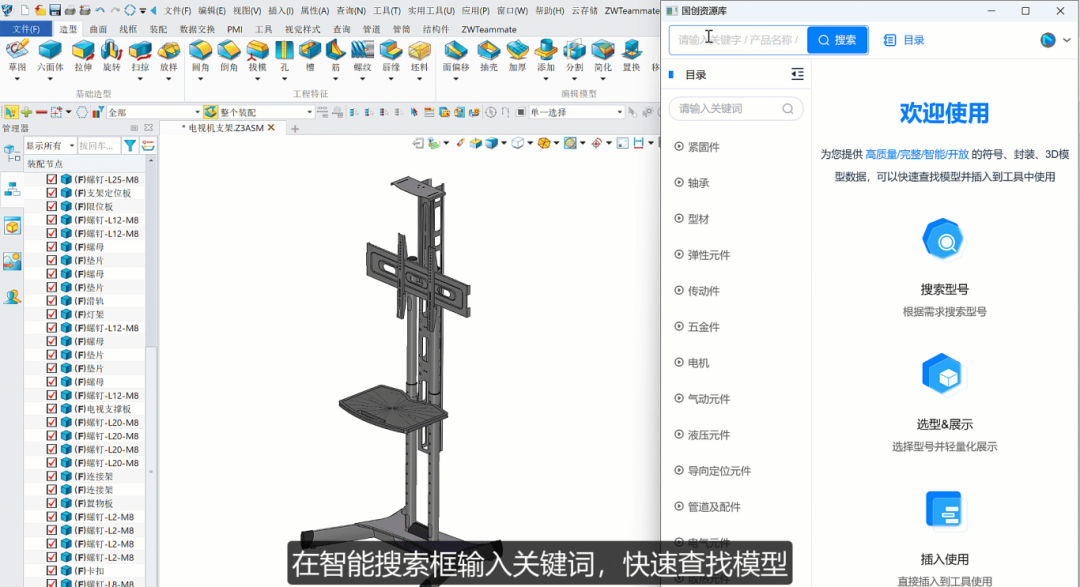Switch to the 装配 ribbon tab
1080x587 pixels.
click(158, 29)
